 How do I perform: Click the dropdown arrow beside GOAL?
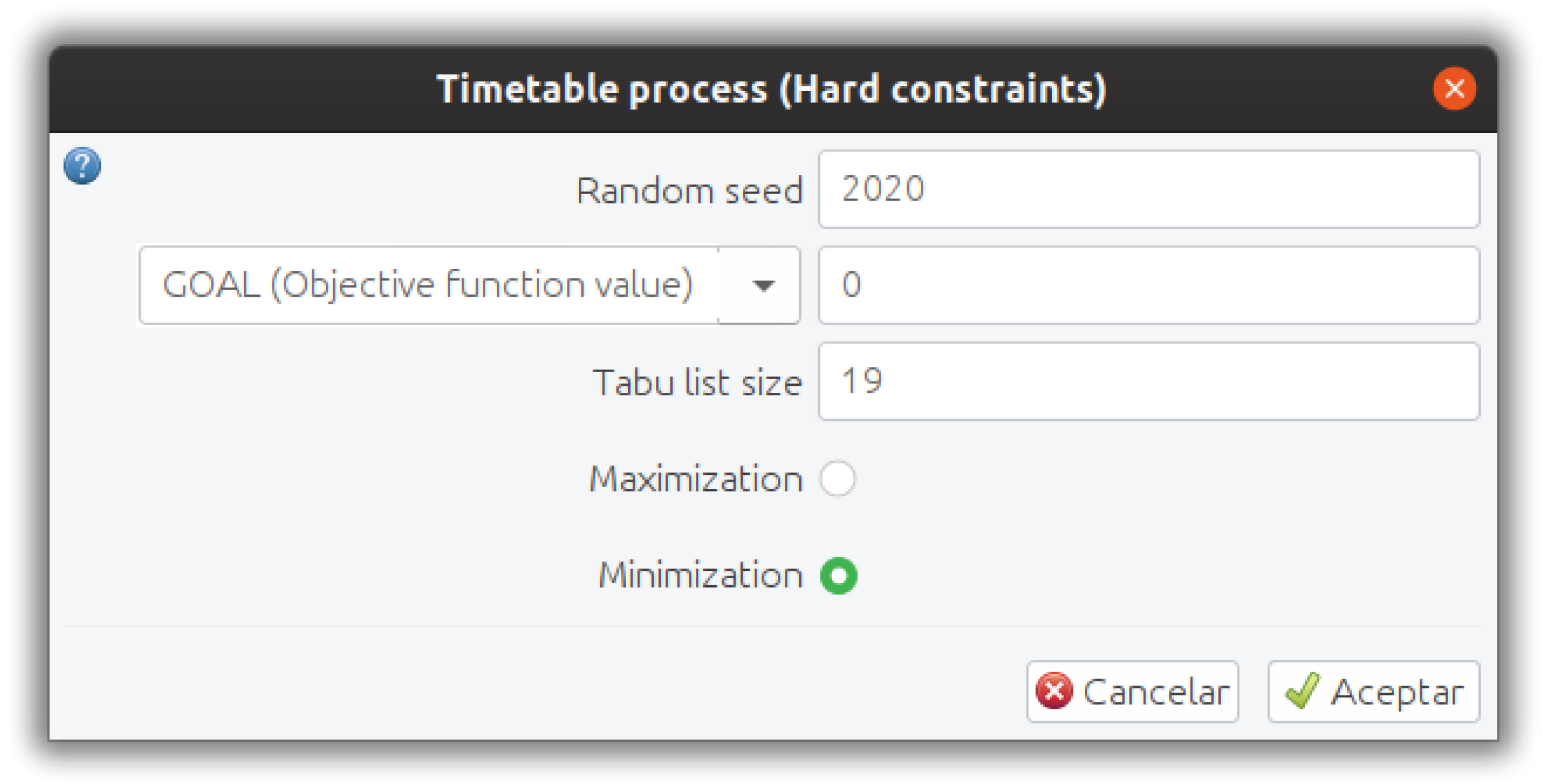coord(762,285)
